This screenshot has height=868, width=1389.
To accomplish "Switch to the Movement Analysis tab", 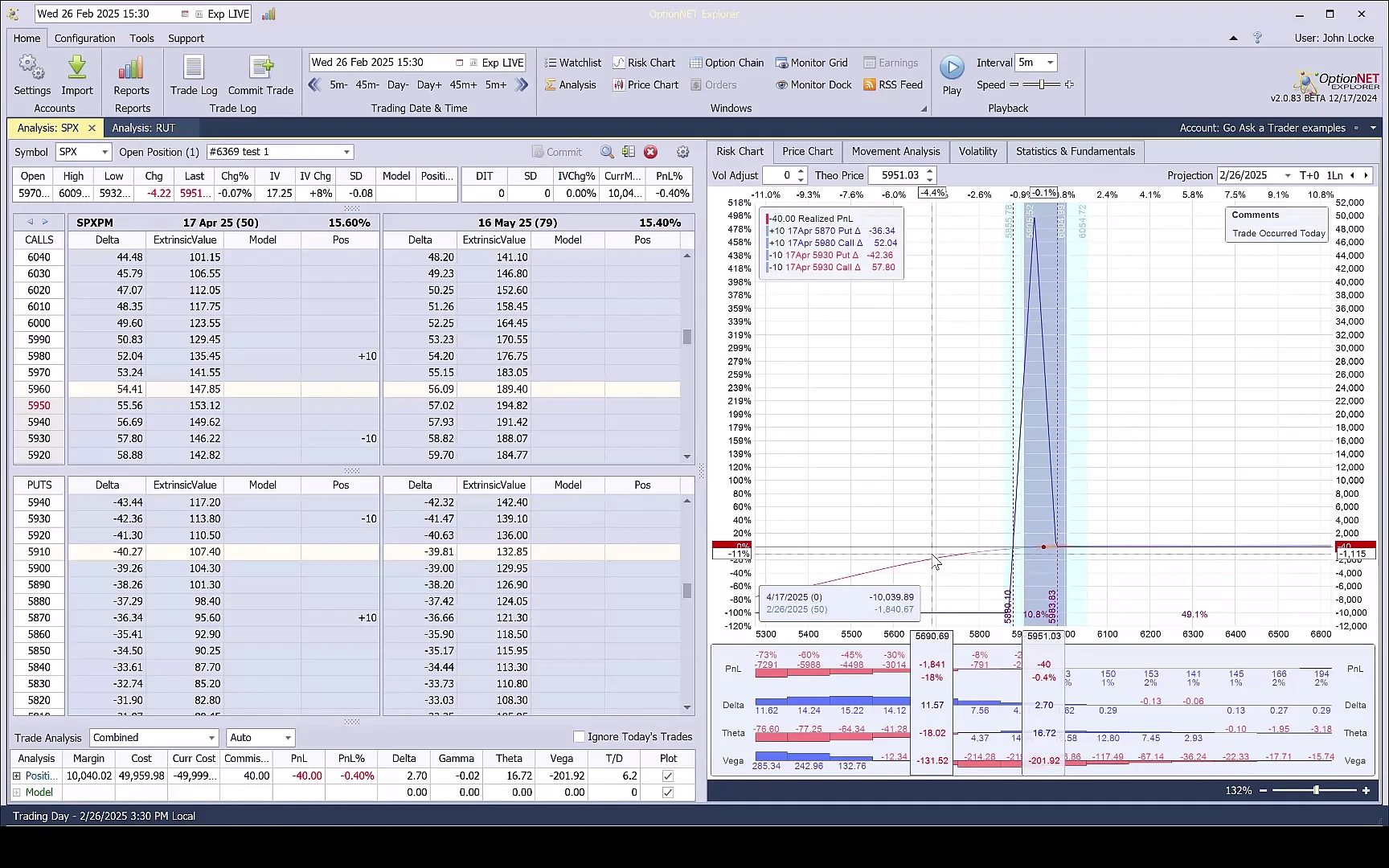I will click(895, 151).
